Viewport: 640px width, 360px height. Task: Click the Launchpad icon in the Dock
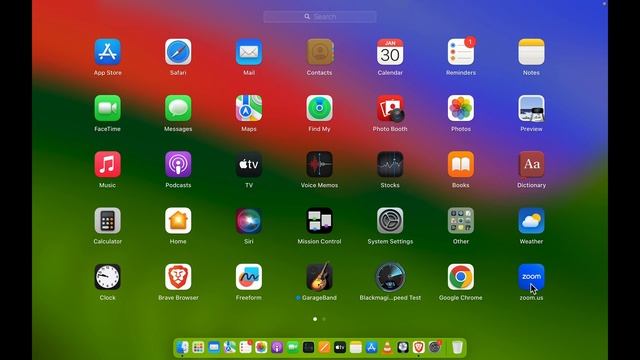(198, 347)
